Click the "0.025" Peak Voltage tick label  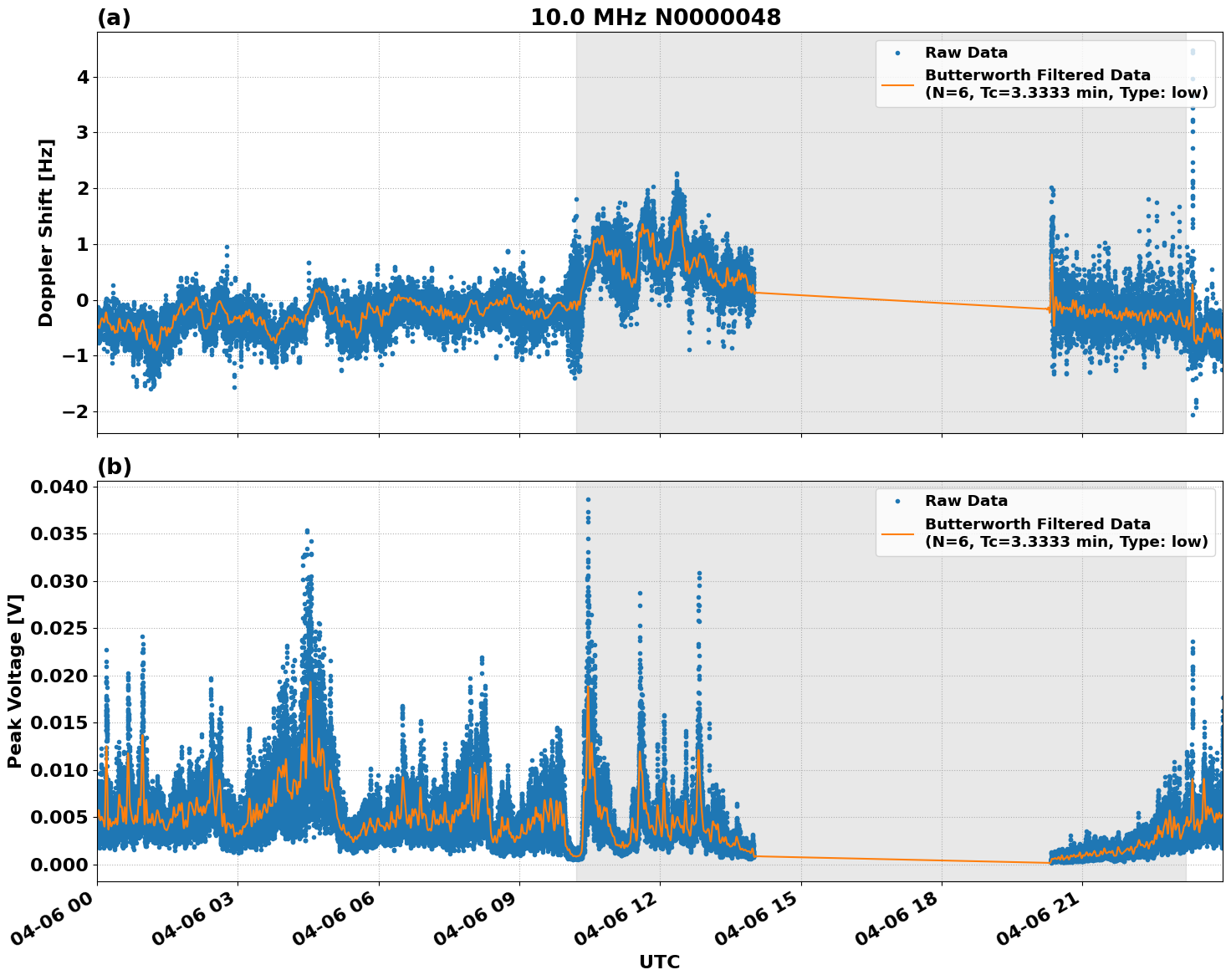click(x=59, y=628)
